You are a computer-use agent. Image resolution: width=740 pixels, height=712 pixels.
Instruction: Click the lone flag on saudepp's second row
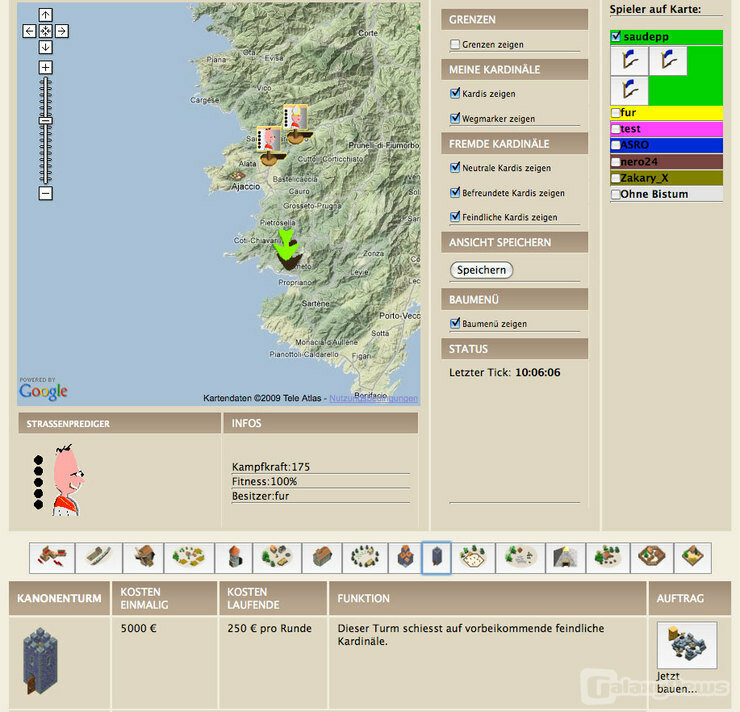pos(629,90)
